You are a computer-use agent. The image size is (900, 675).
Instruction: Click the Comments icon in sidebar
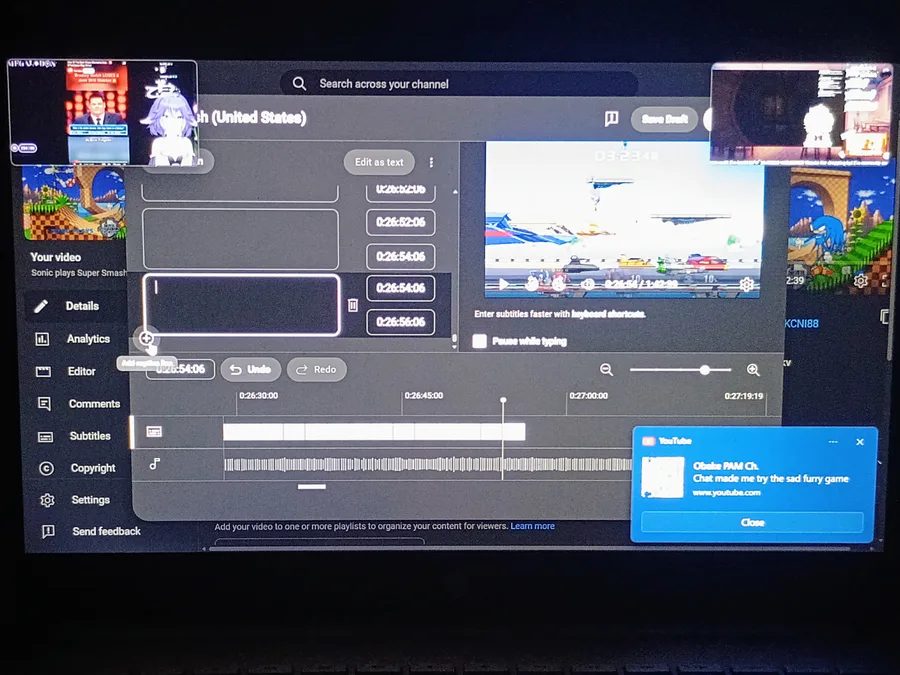tap(44, 404)
